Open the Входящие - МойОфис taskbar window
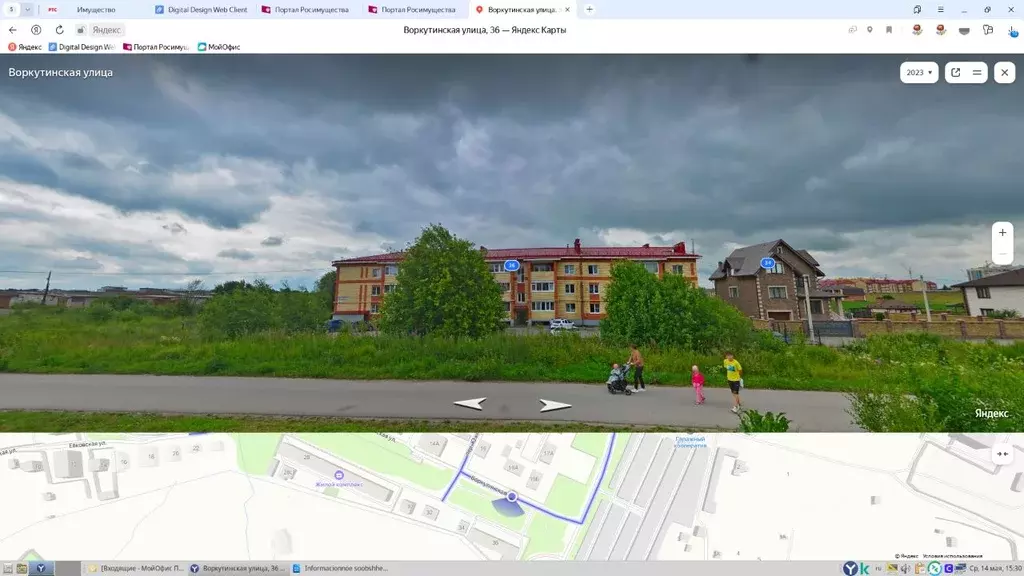 (x=137, y=568)
